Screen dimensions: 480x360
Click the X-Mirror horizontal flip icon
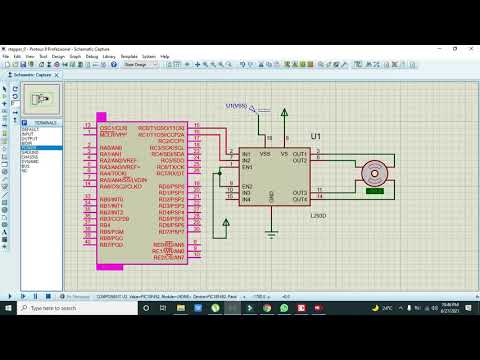tap(15, 113)
